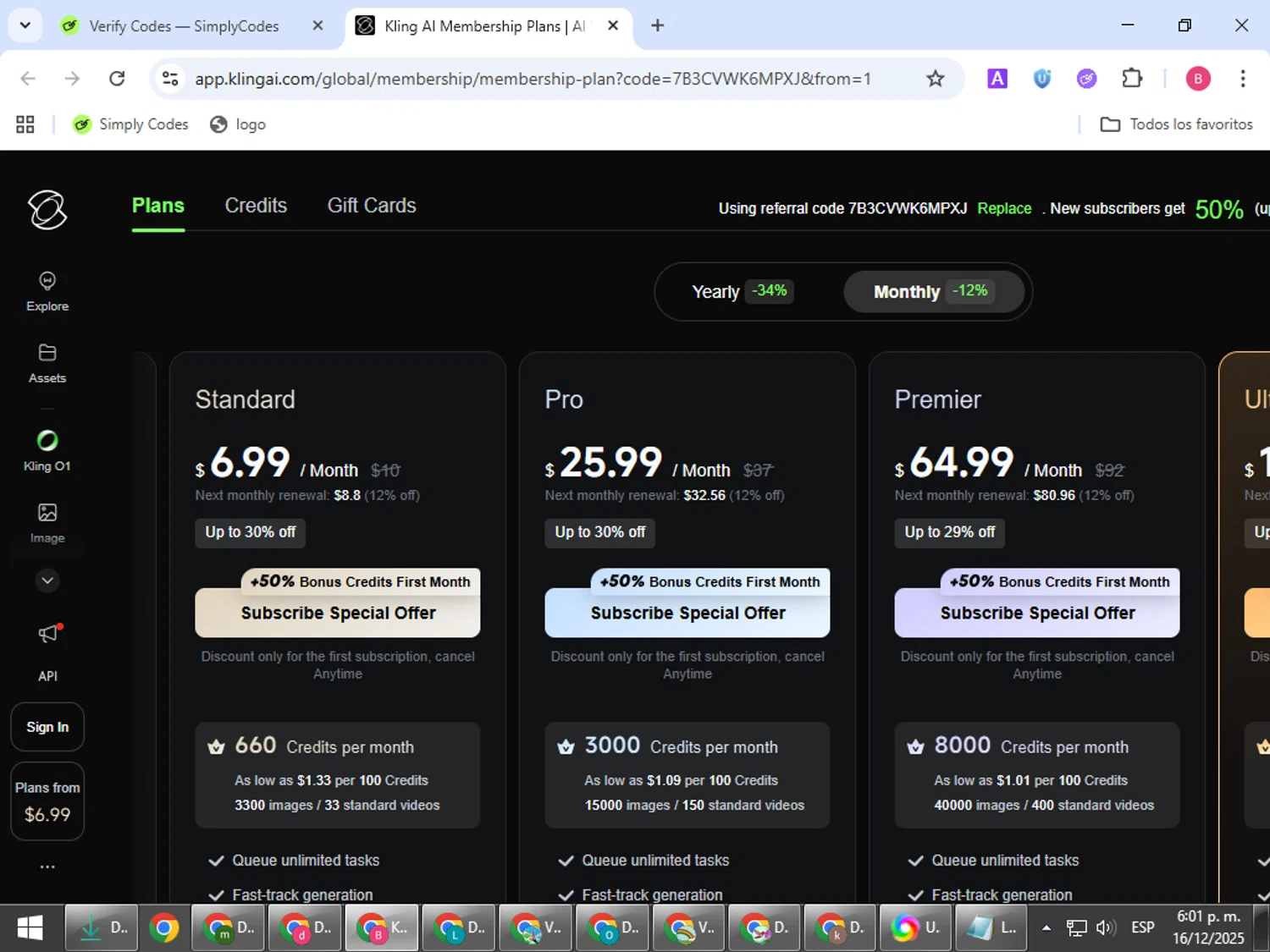Expand more sidebar tools with chevron
Image resolution: width=1270 pixels, height=952 pixels.
(47, 581)
